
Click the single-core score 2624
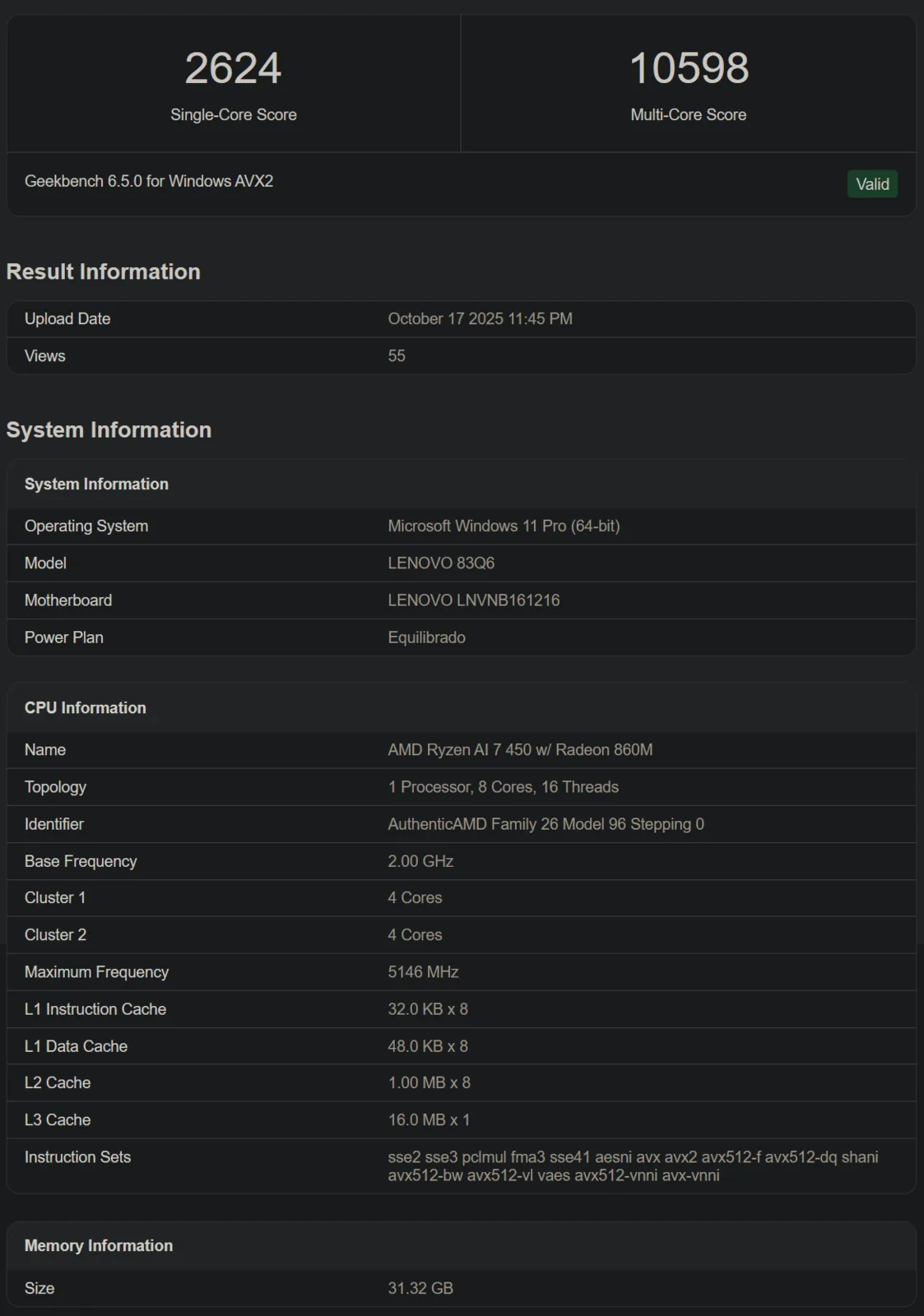point(233,68)
